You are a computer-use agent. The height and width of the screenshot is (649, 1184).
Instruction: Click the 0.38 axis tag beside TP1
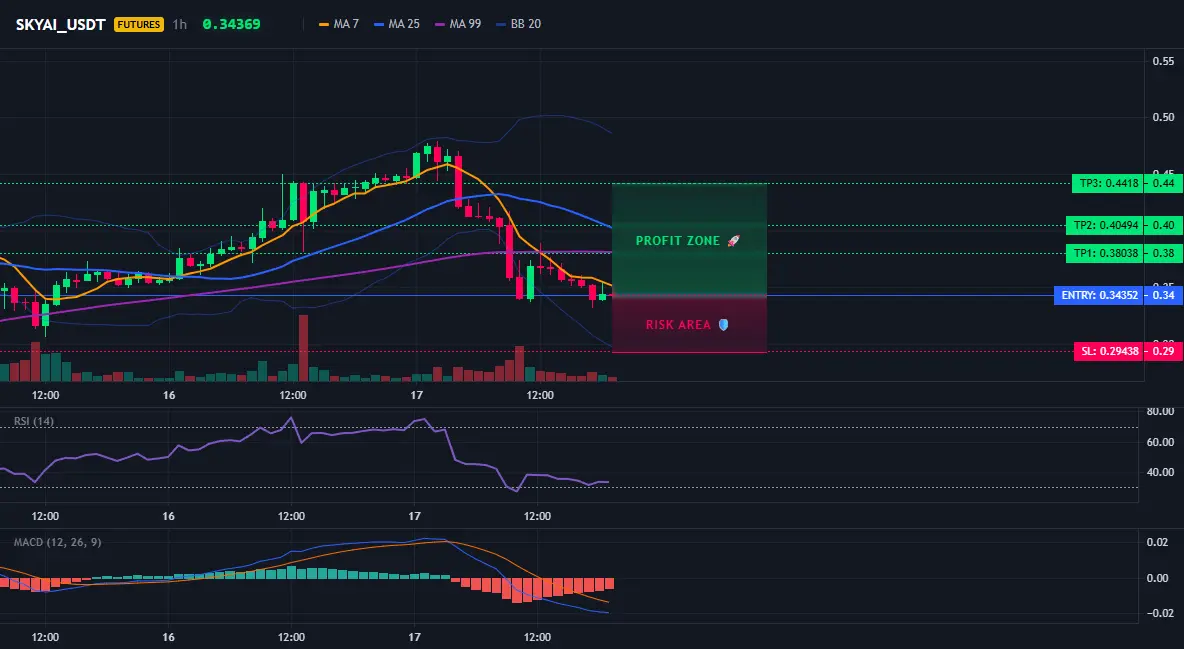tap(1163, 253)
